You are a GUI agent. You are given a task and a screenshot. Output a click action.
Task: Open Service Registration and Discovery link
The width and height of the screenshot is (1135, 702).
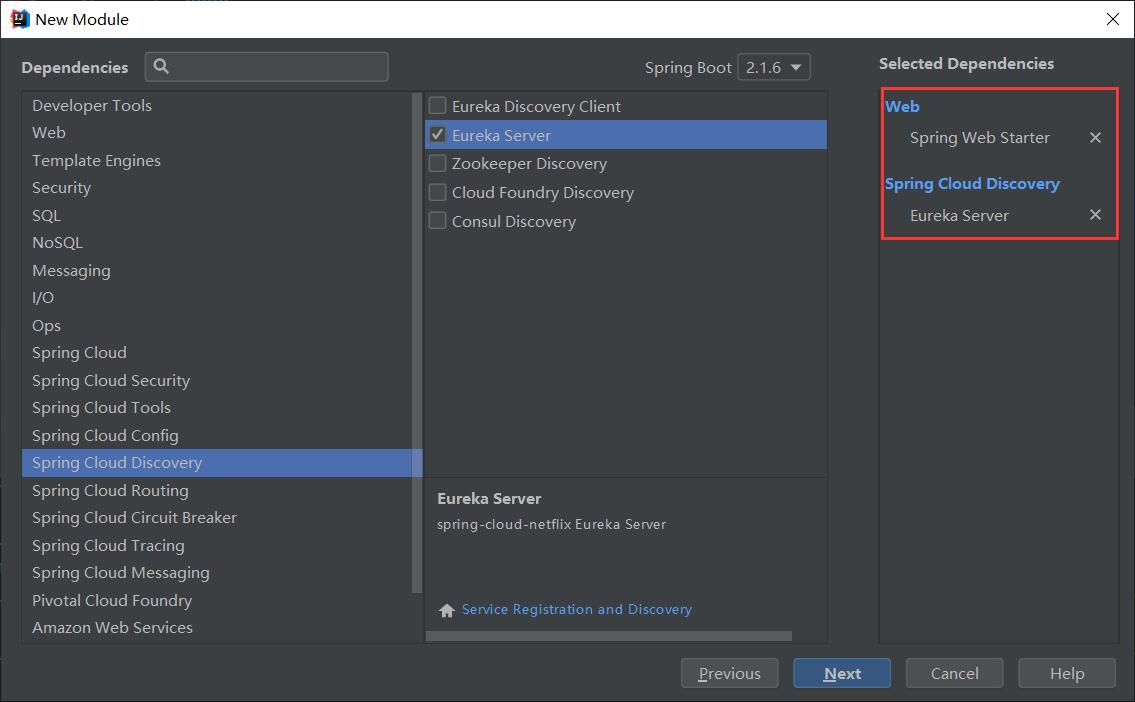point(577,609)
